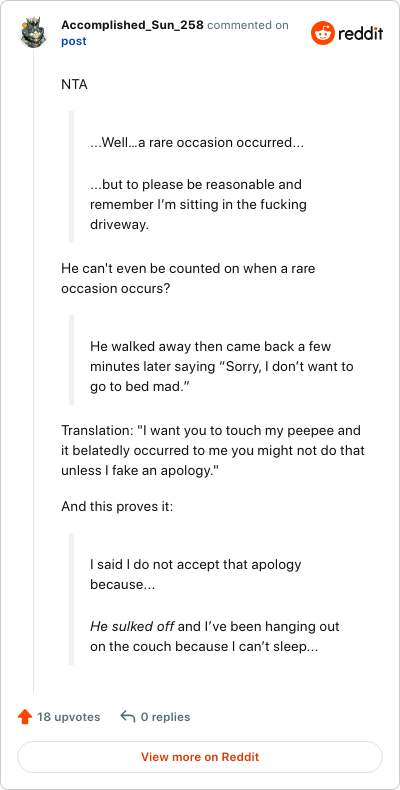
Task: Click the quote "Well…a rare occasion occurred"
Action: click(x=197, y=143)
